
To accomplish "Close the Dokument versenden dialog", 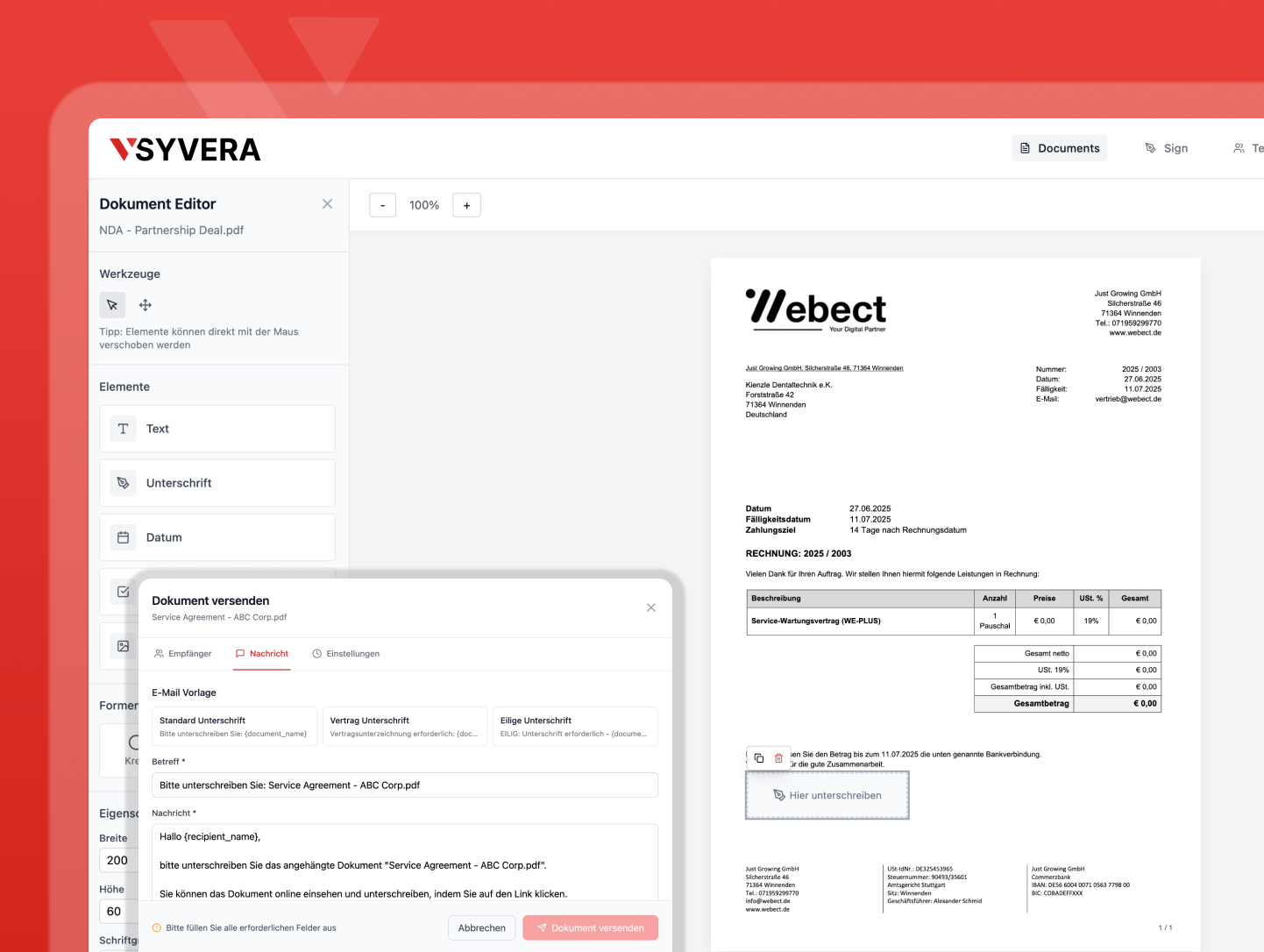I will [x=651, y=607].
